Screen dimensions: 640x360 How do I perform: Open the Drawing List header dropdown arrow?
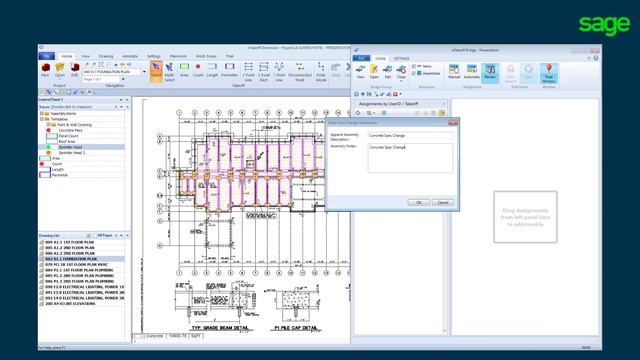pos(121,236)
